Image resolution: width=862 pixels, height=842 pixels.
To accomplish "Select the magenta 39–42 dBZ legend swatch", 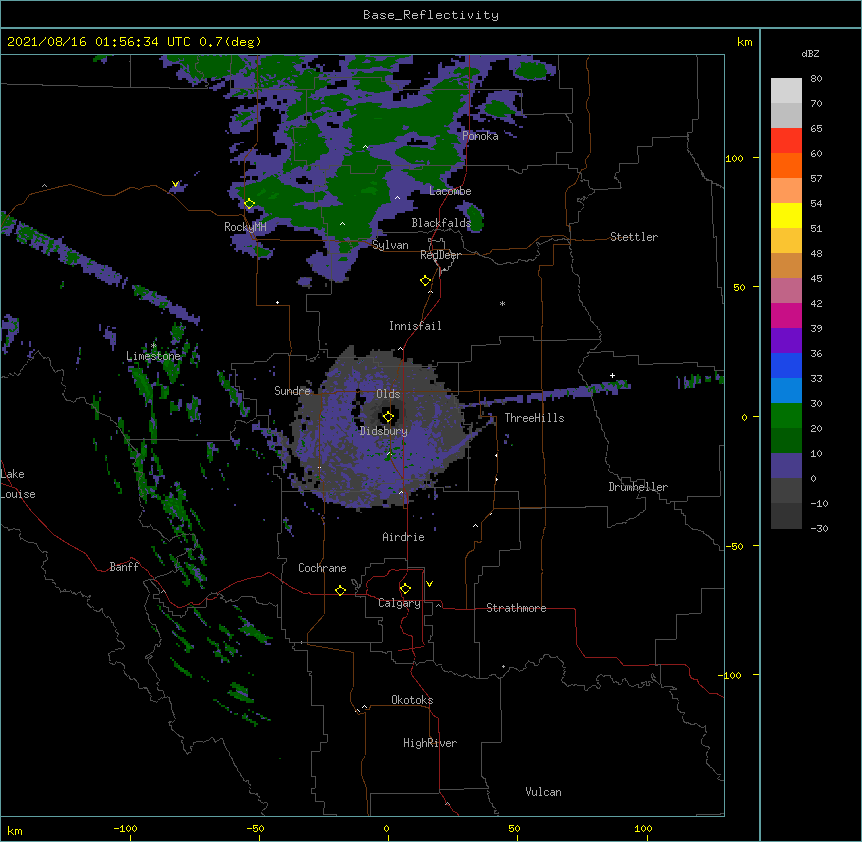I will [x=786, y=316].
